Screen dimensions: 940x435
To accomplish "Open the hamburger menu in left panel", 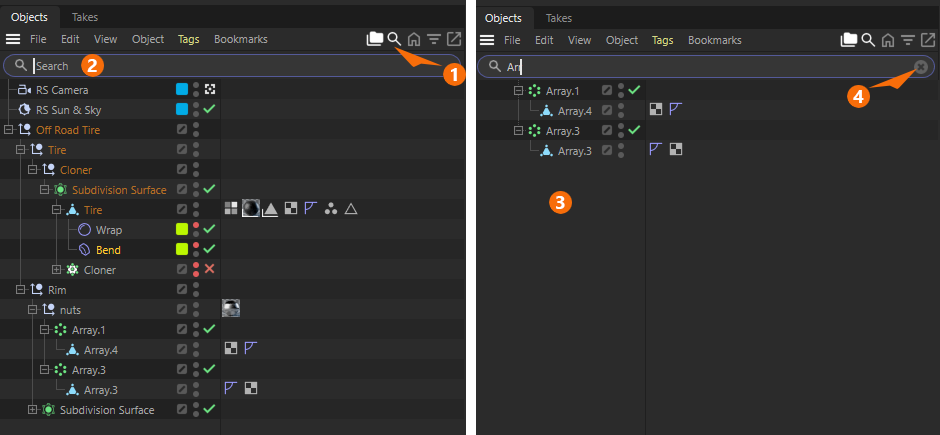I will pyautogui.click(x=13, y=40).
